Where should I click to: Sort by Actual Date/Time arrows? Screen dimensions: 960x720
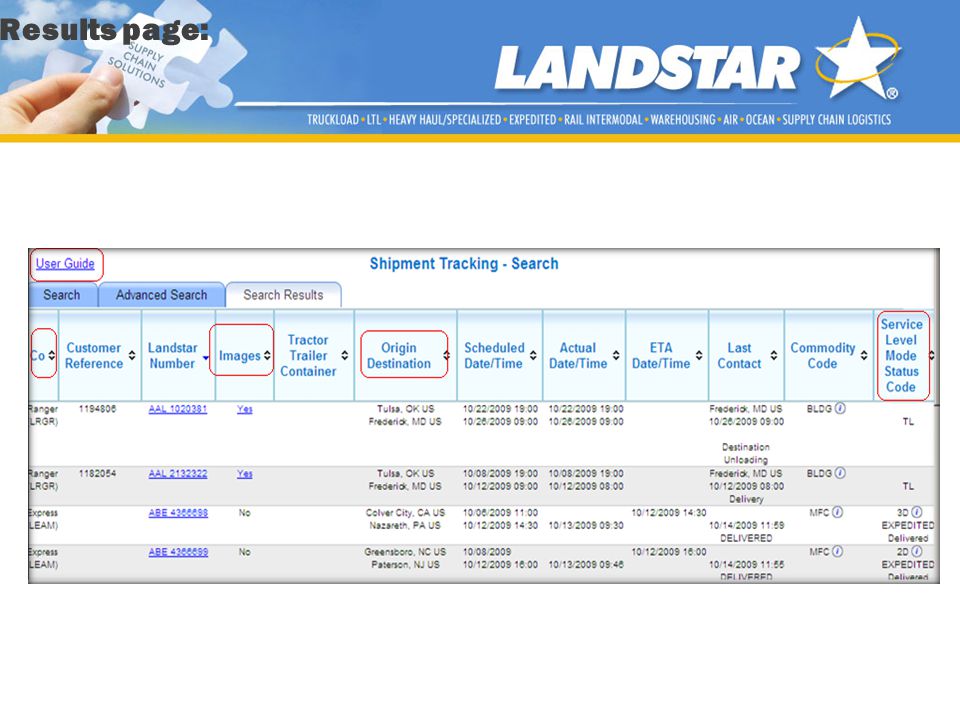click(616, 355)
